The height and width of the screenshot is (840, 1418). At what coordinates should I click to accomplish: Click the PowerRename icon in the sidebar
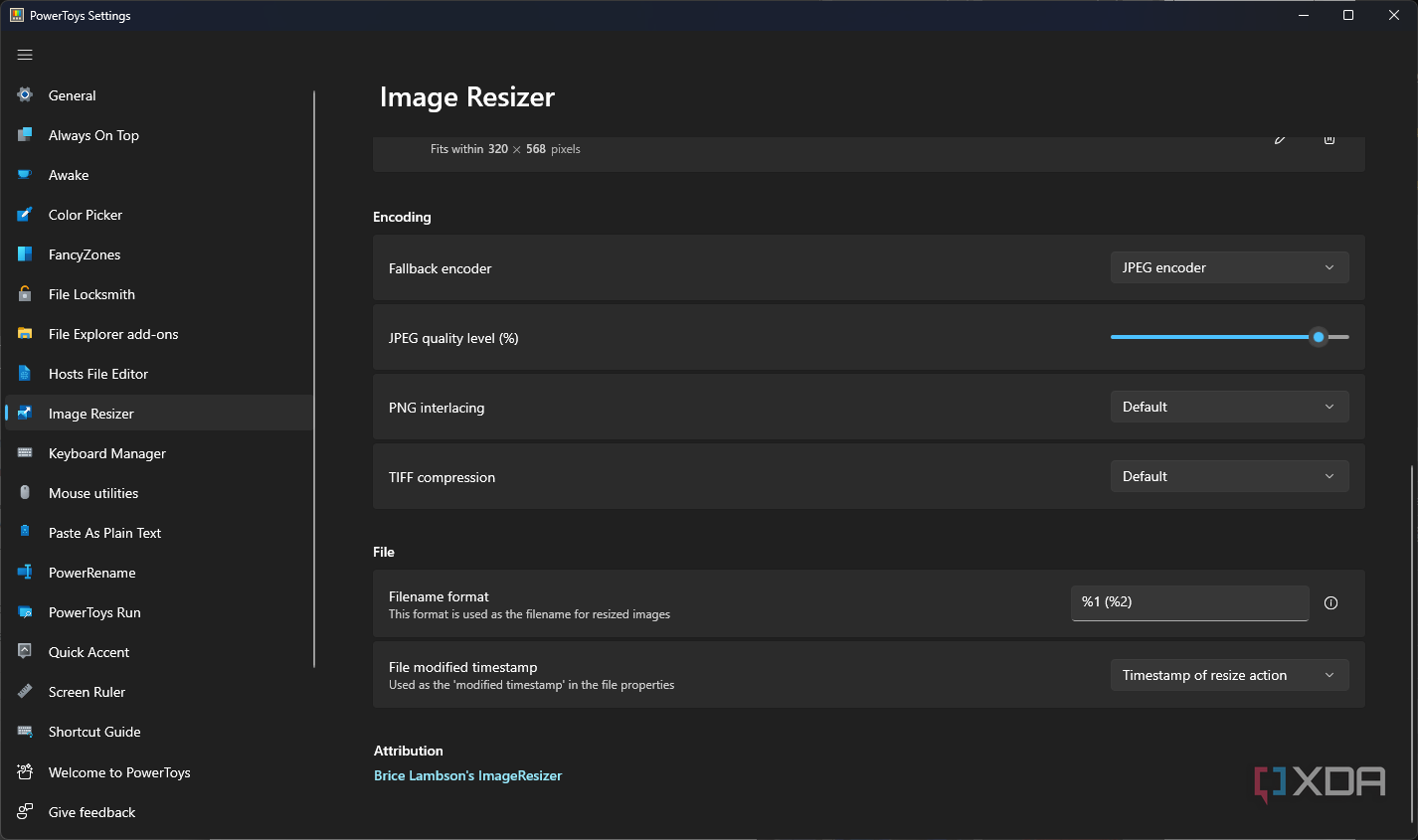(23, 572)
